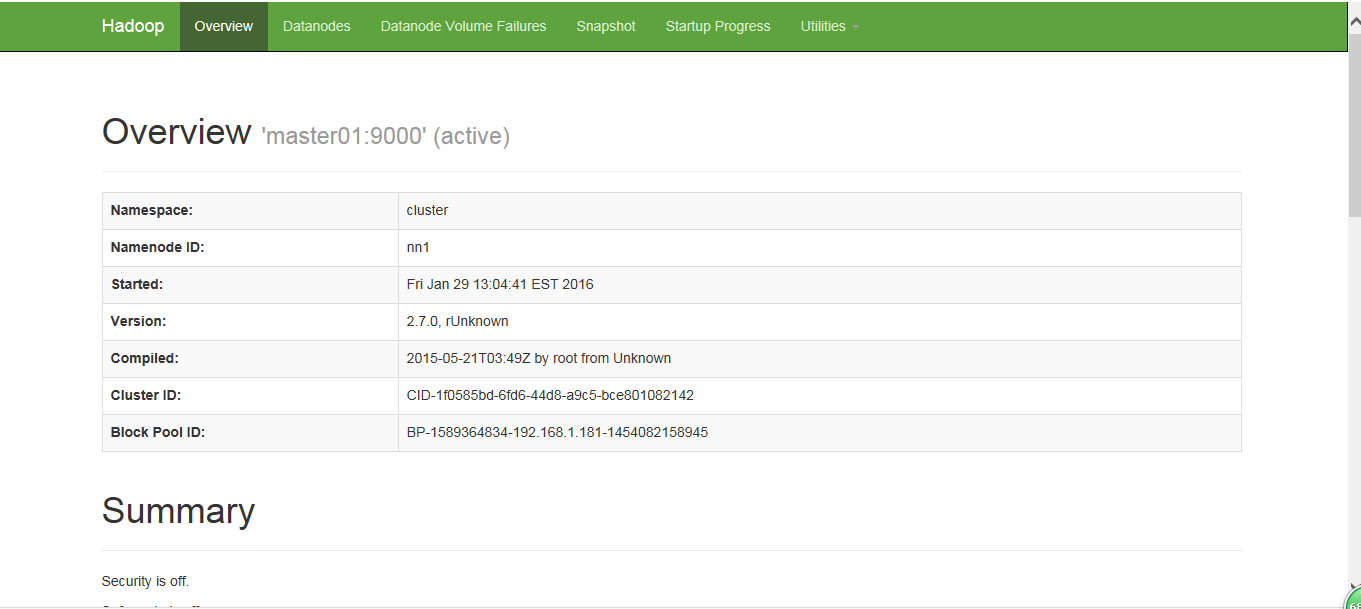Select the Startup Progress tab
The image size is (1361, 609).
(717, 26)
